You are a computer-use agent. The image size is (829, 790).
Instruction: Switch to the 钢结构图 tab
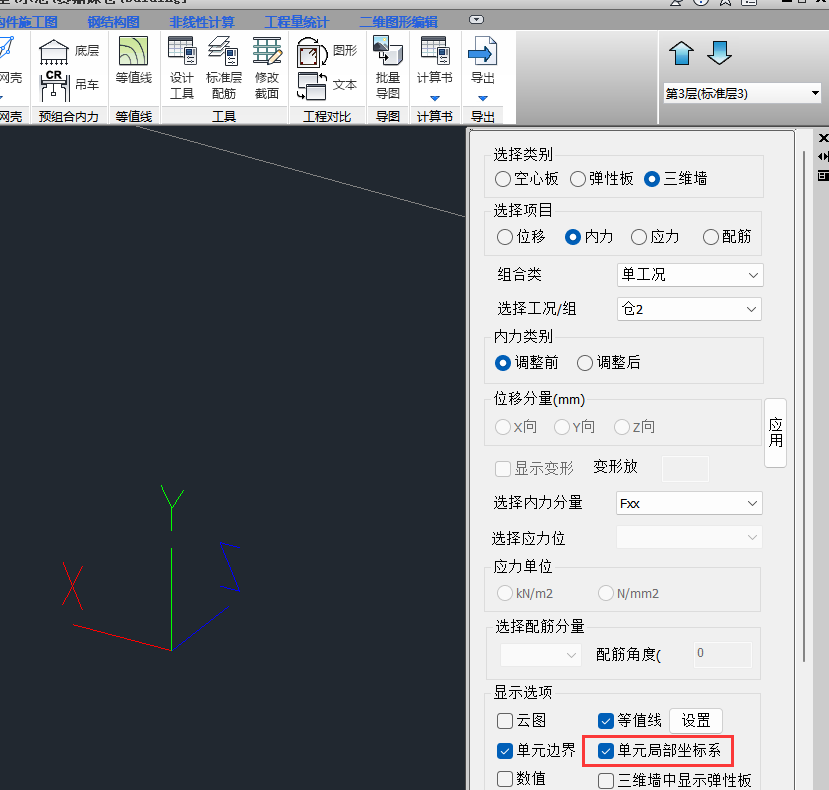pyautogui.click(x=113, y=22)
